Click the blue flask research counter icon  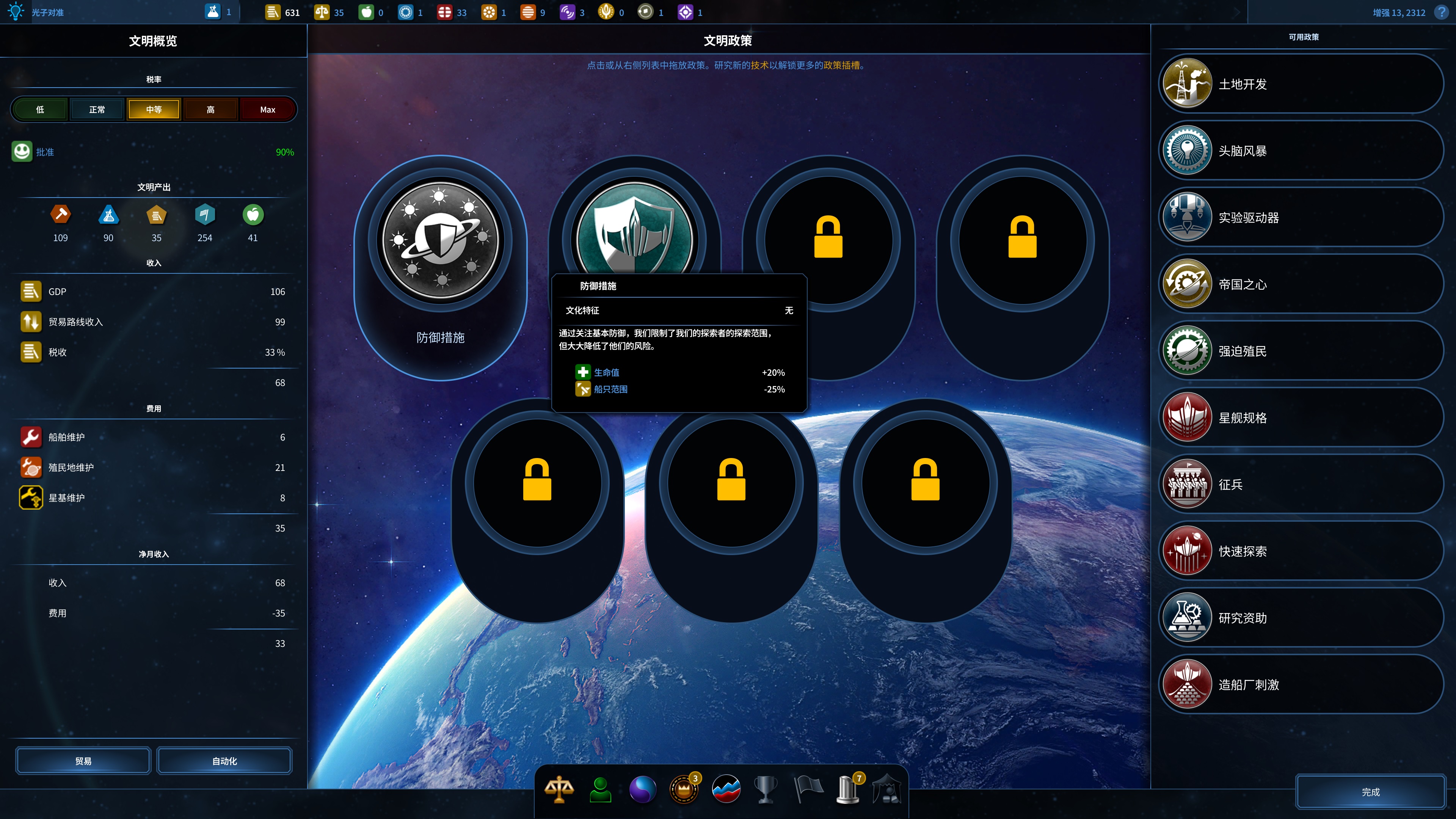pyautogui.click(x=213, y=12)
